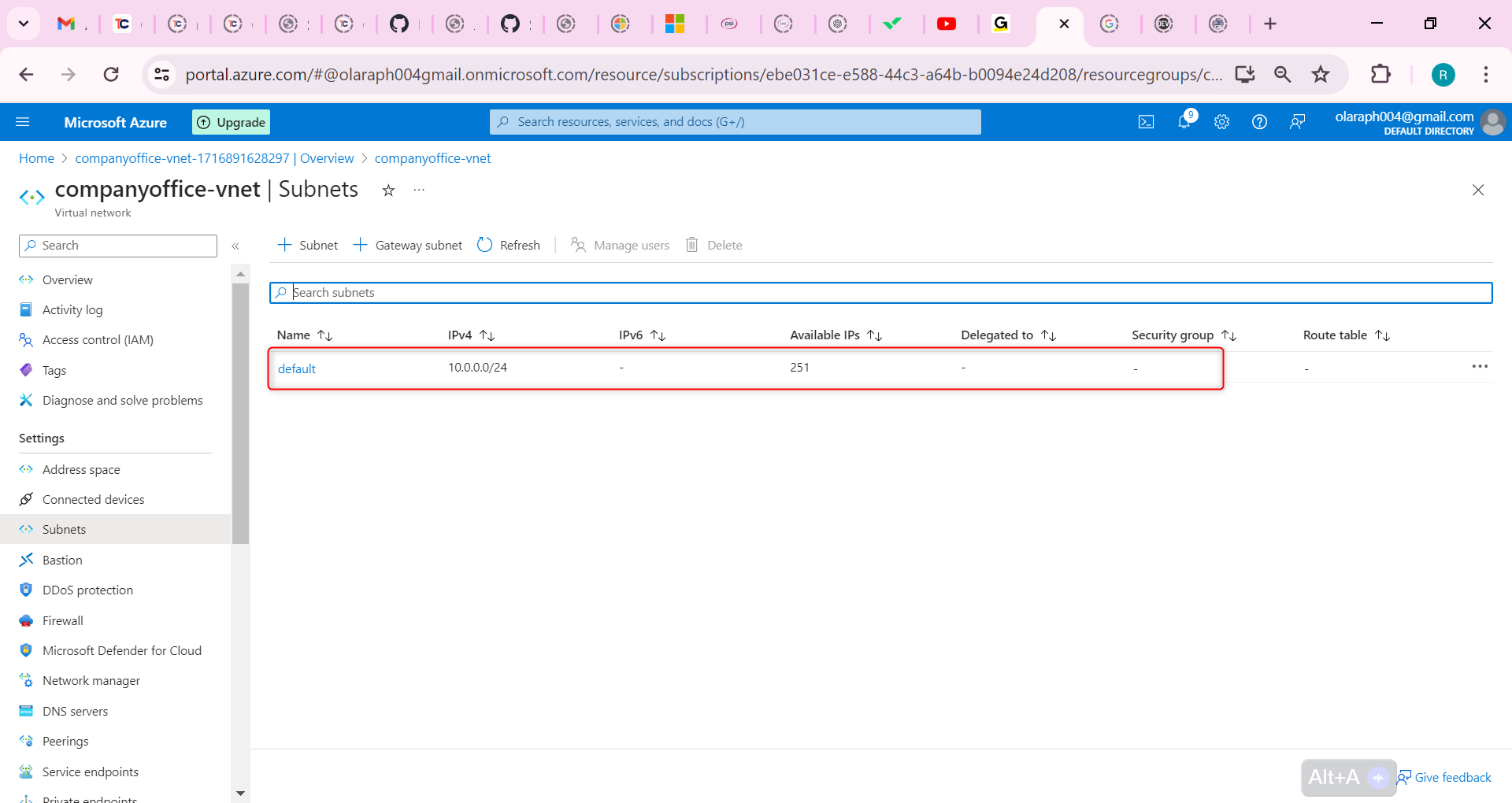Open row actions for the default subnet
Image resolution: width=1512 pixels, height=803 pixels.
[x=1481, y=366]
